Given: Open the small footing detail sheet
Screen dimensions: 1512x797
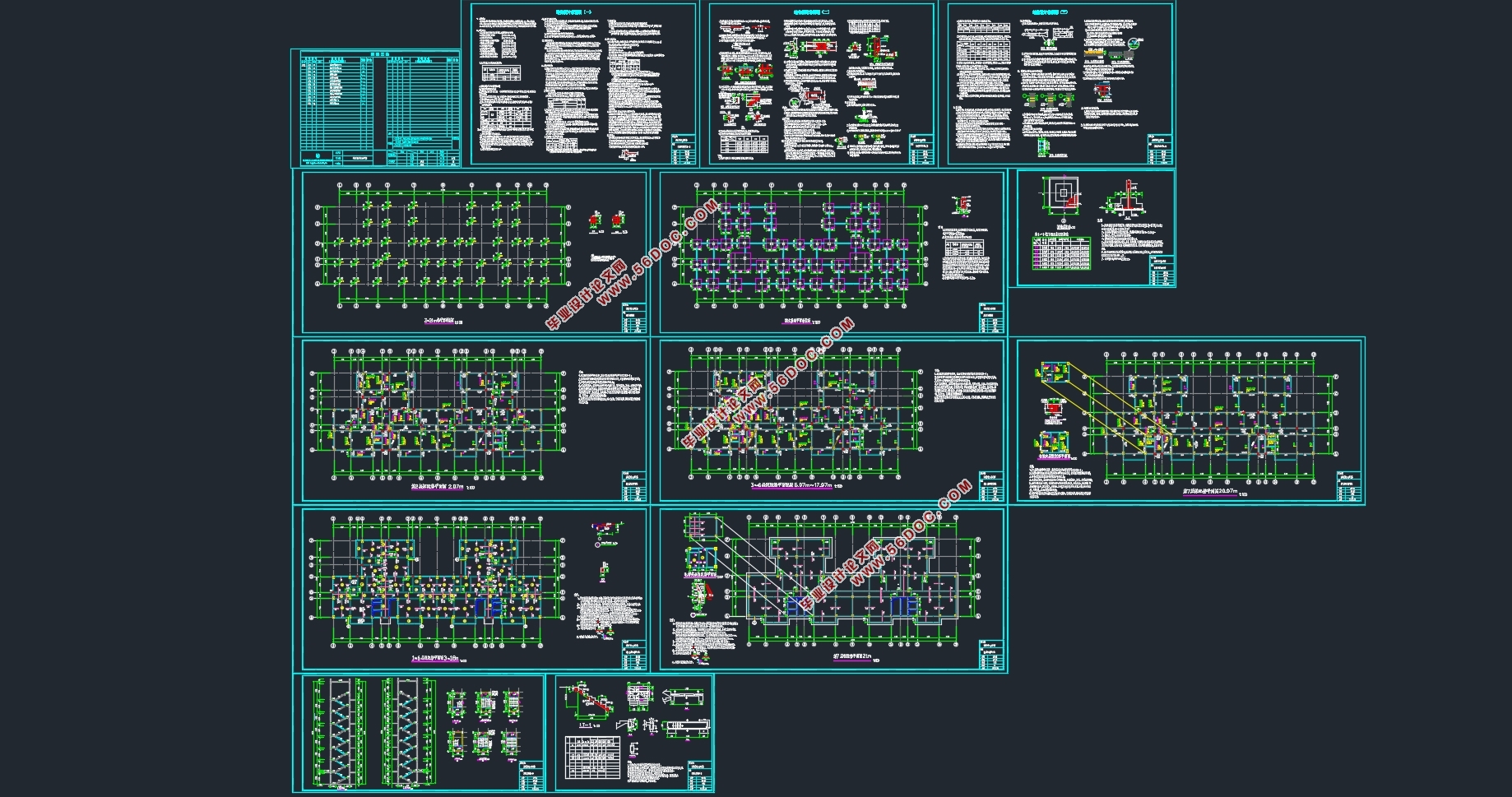Looking at the screenshot, I should [1092, 229].
